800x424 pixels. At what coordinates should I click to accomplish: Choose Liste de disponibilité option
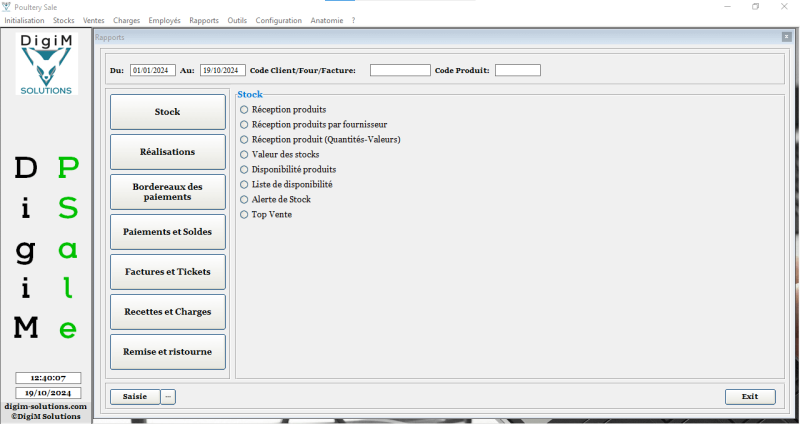coord(245,185)
